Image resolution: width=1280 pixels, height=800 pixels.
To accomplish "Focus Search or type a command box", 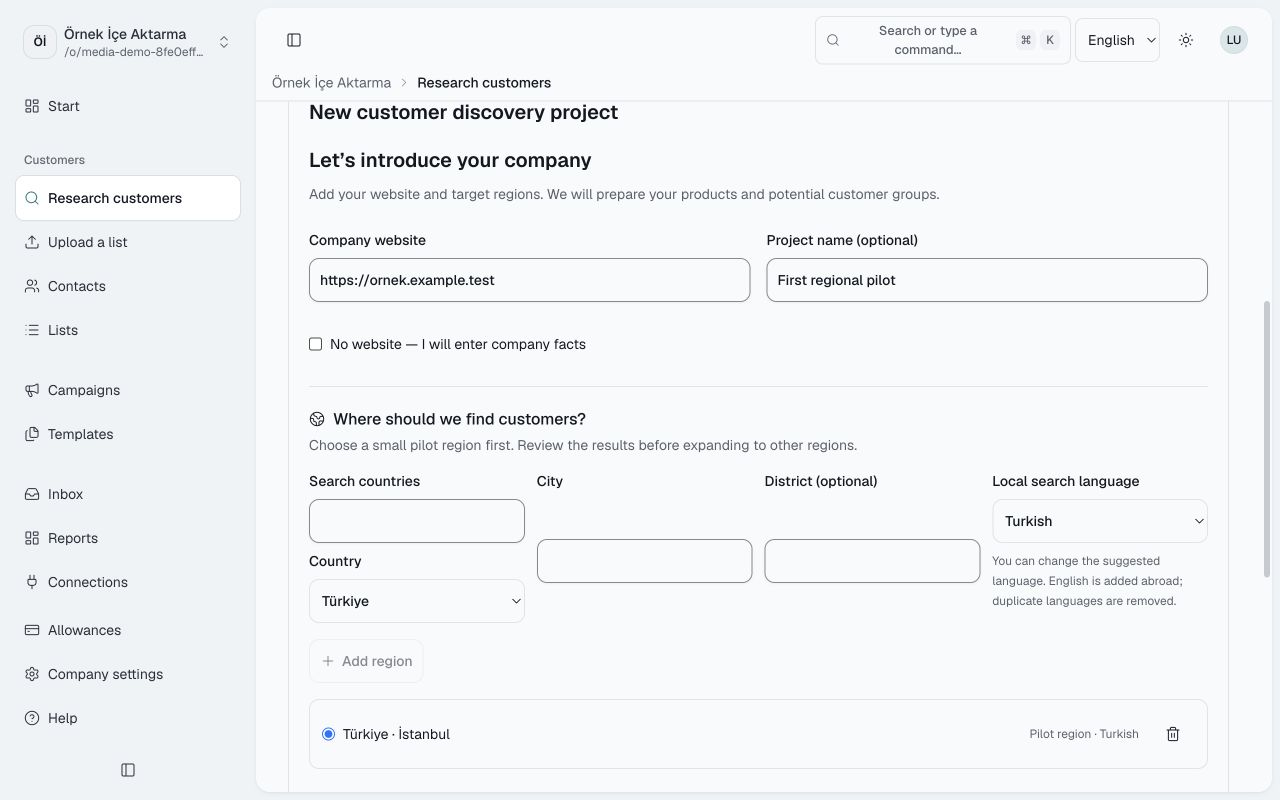I will coord(942,40).
